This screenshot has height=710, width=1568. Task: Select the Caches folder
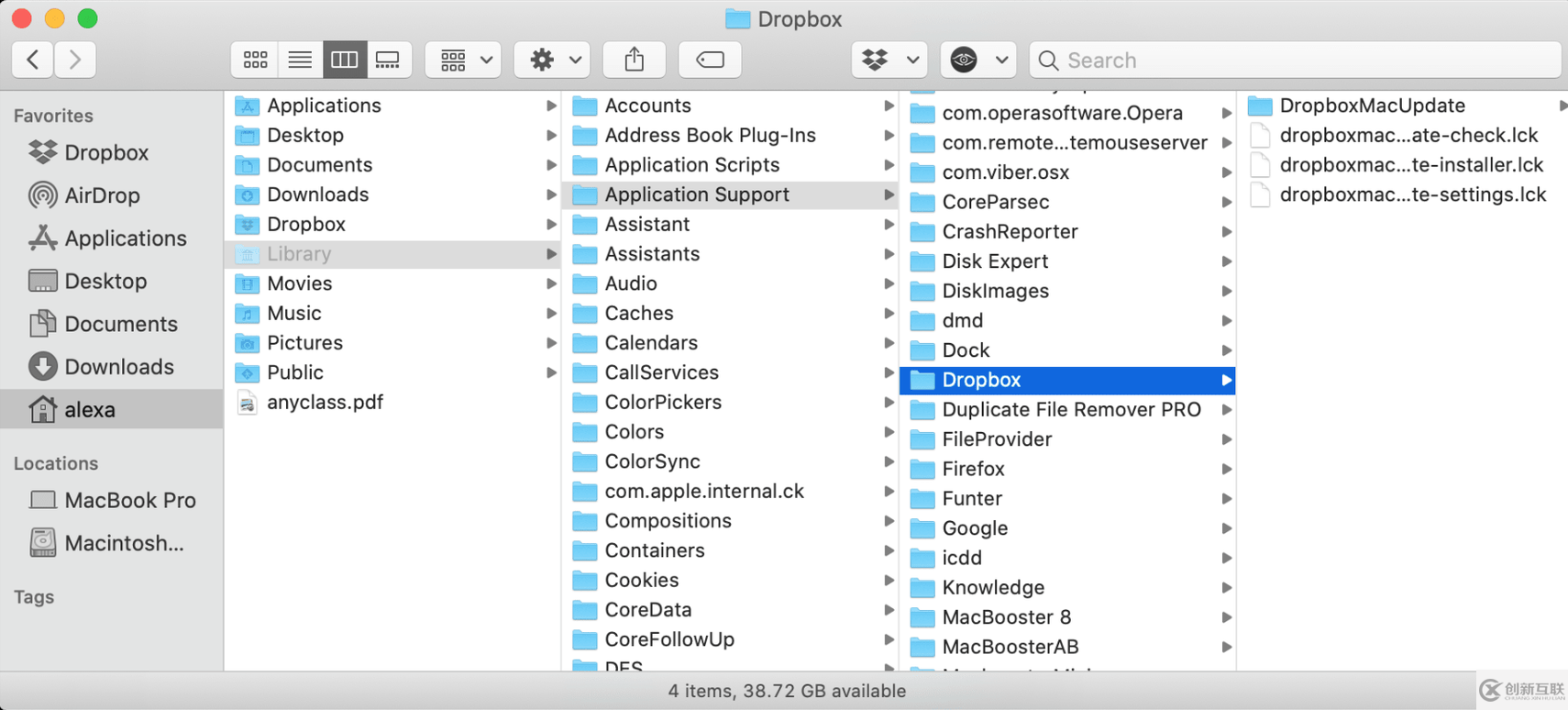click(x=731, y=313)
